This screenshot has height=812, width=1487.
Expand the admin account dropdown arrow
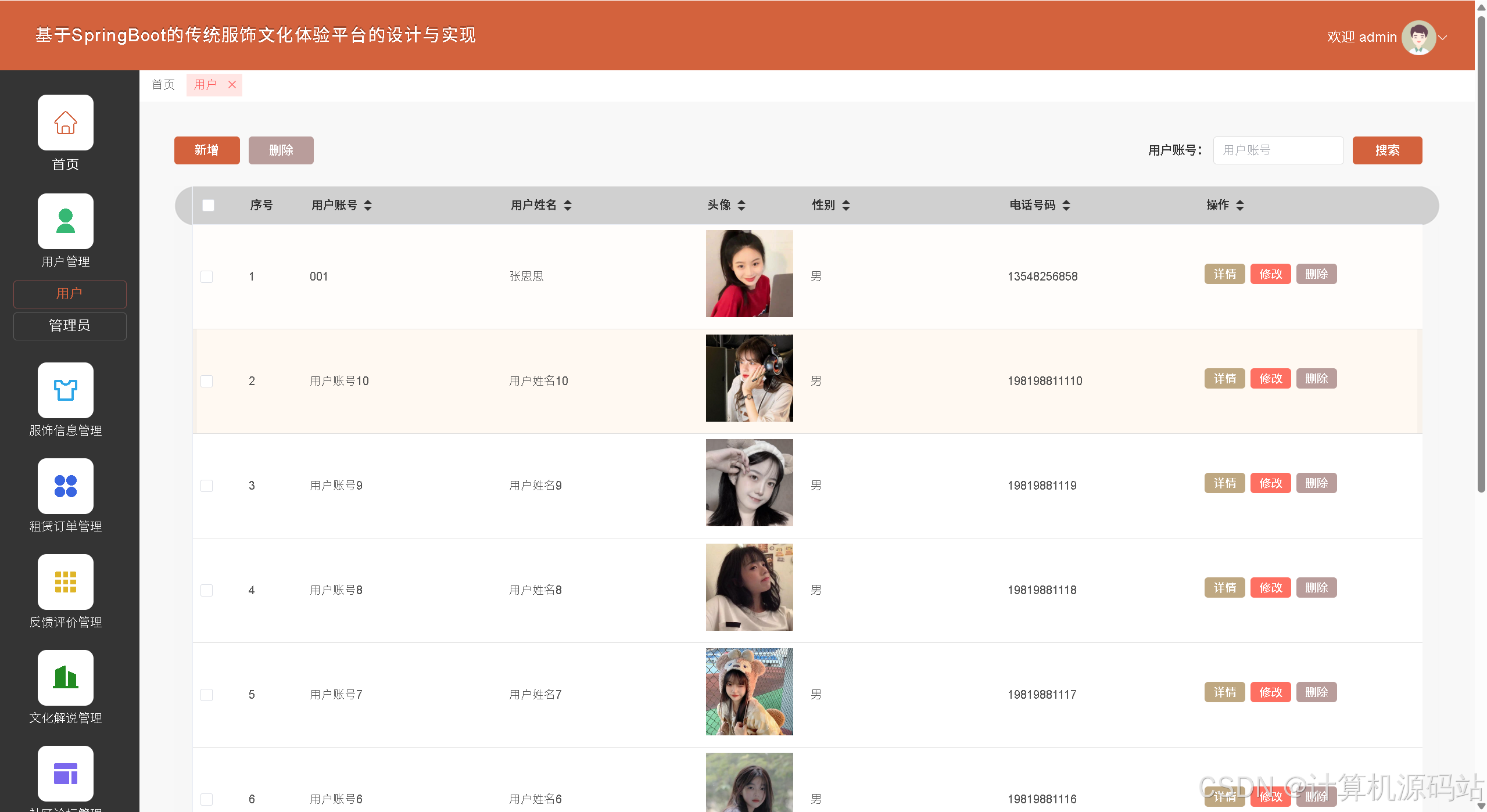(x=1443, y=37)
